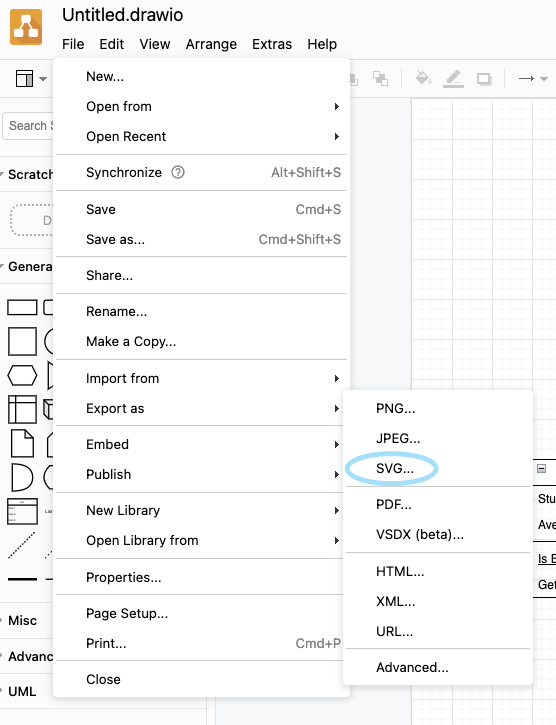Toggle the shadow toolbar icon
556x725 pixels.
pos(484,79)
